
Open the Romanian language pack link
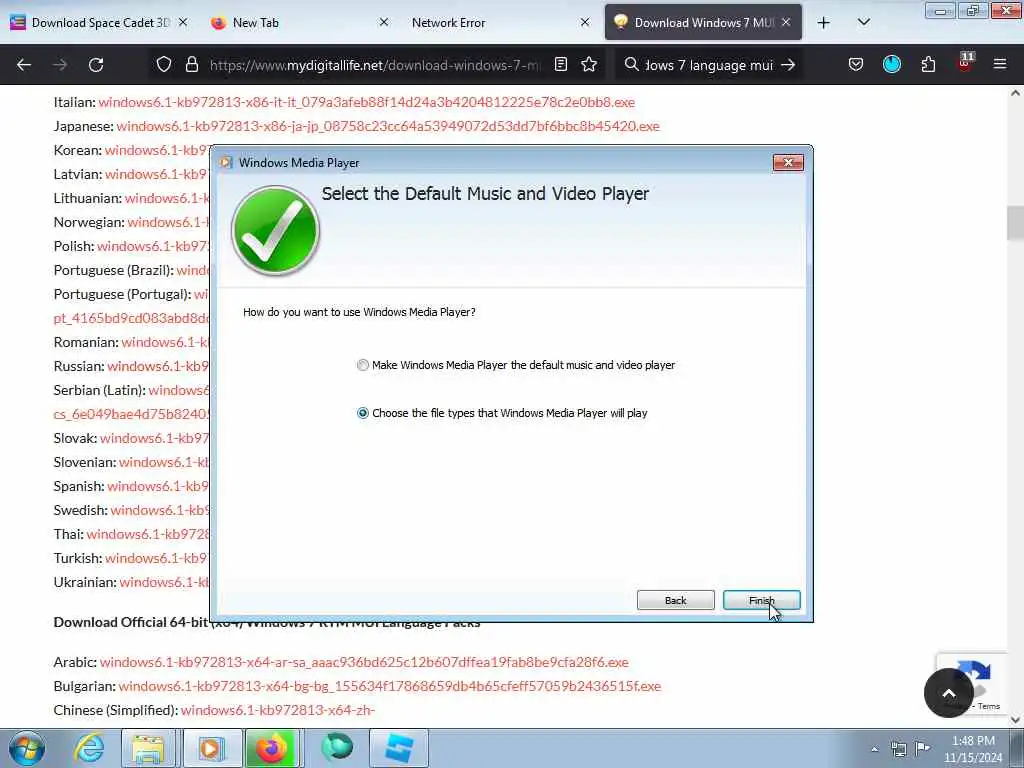coord(165,342)
